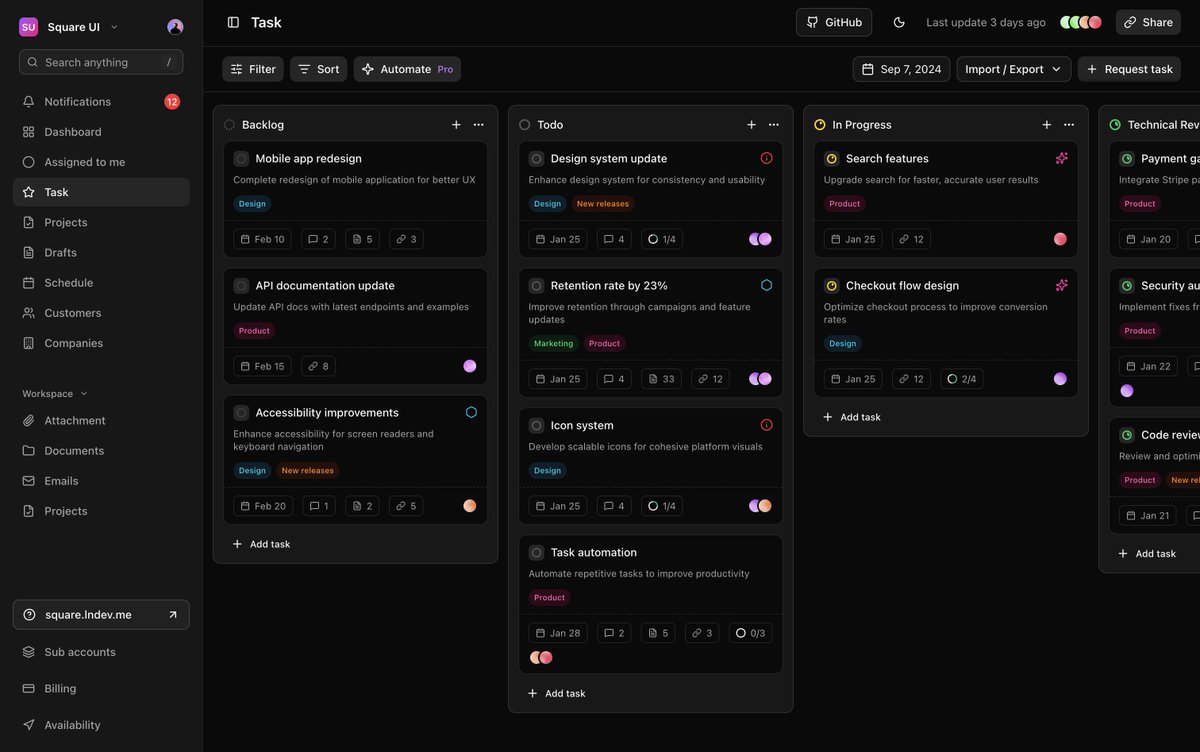1200x752 pixels.
Task: Check off the Mobile app redesign task
Action: pos(239,157)
